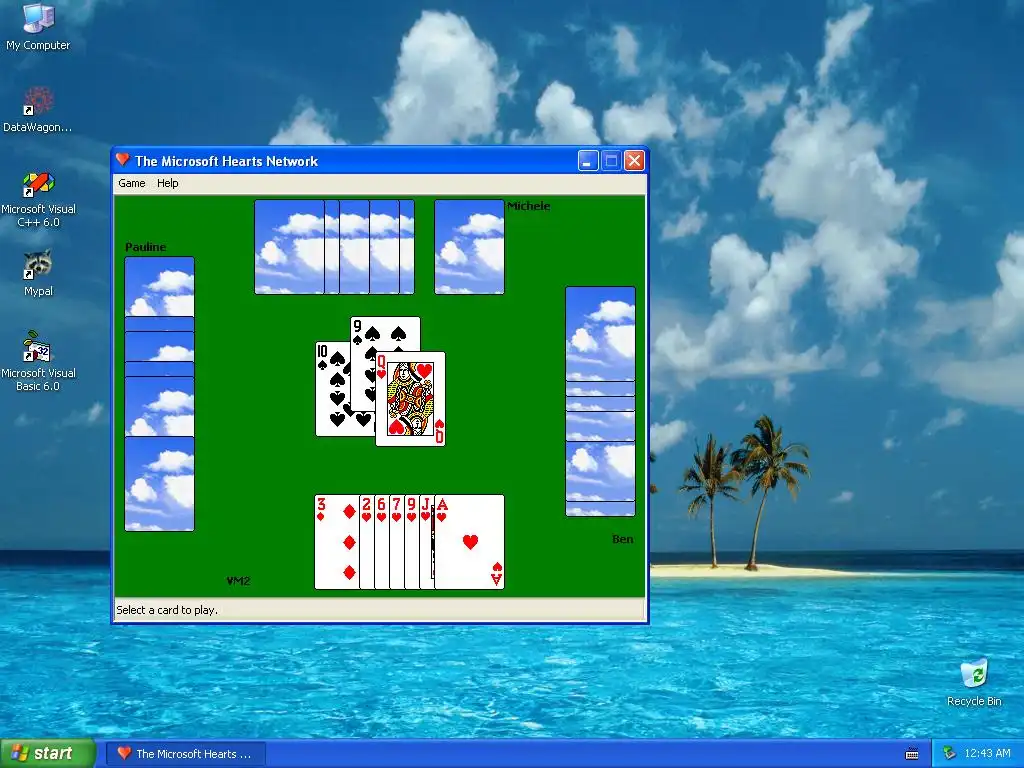Open the My Computer desktop icon
This screenshot has width=1024, height=768.
38,27
